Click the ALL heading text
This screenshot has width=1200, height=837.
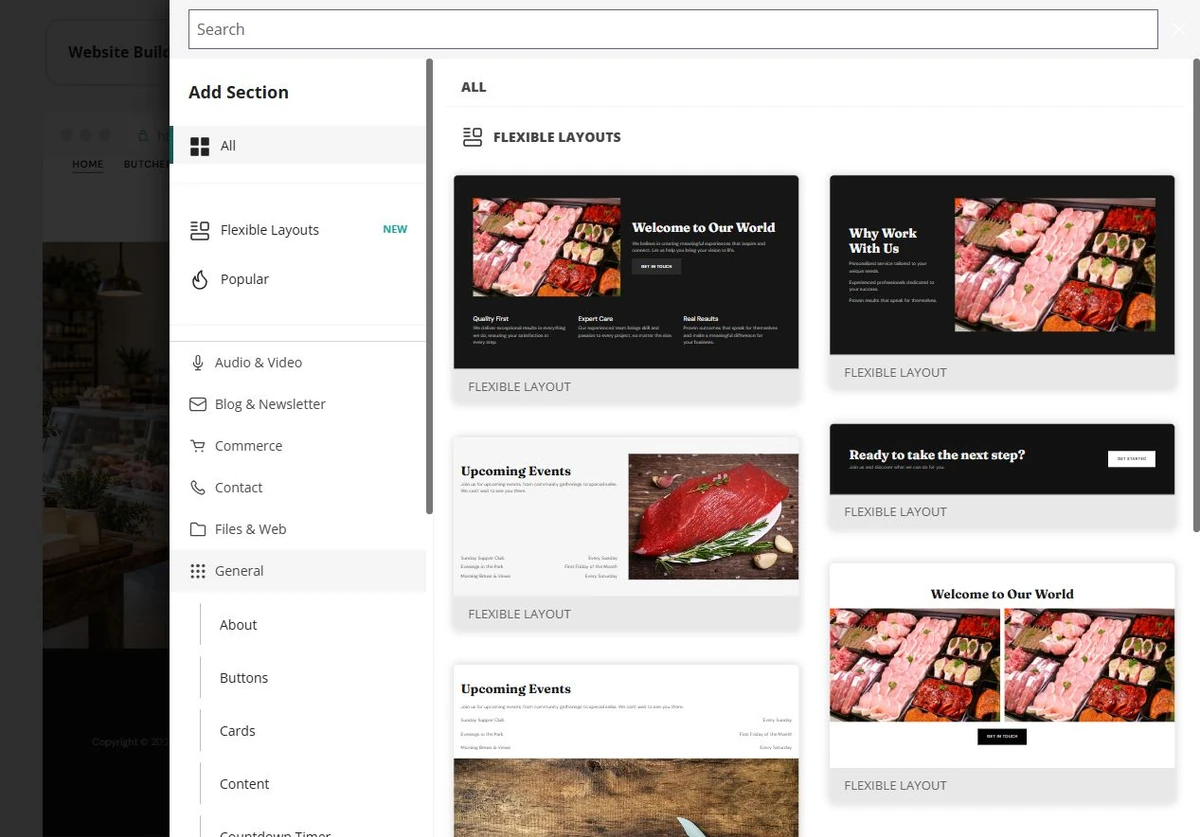pyautogui.click(x=474, y=87)
